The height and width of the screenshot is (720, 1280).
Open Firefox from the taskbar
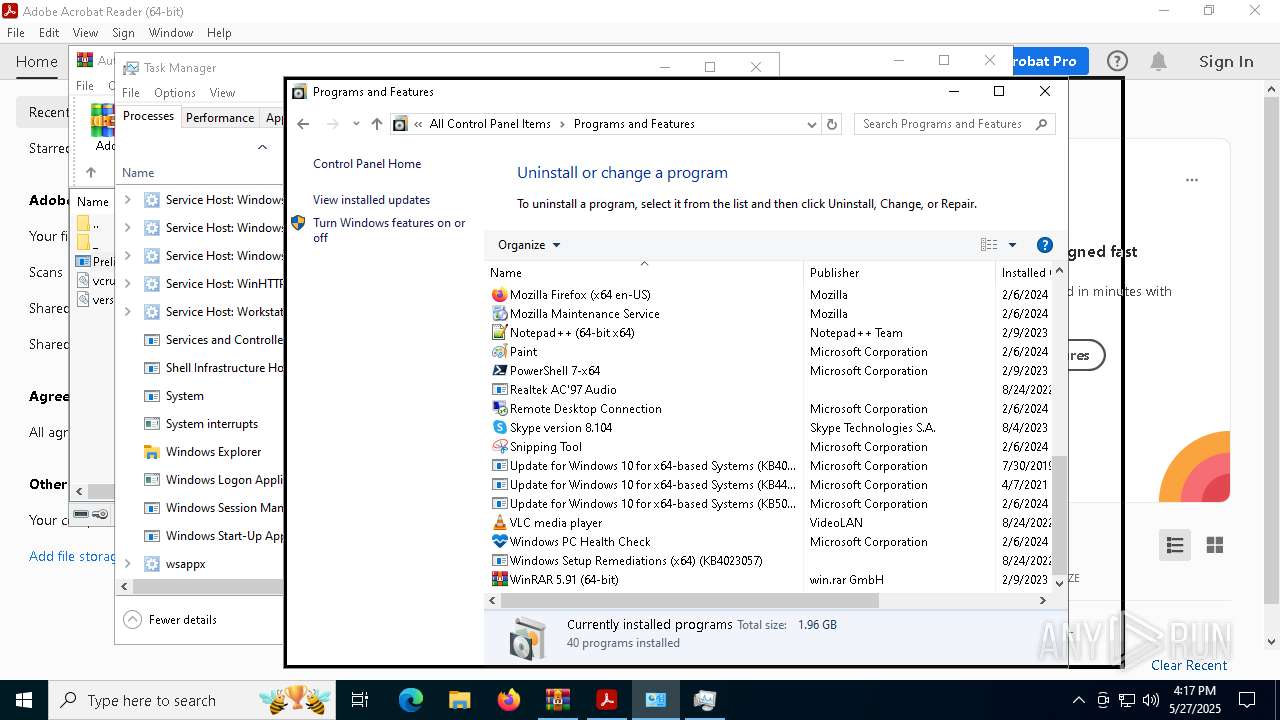coord(509,700)
